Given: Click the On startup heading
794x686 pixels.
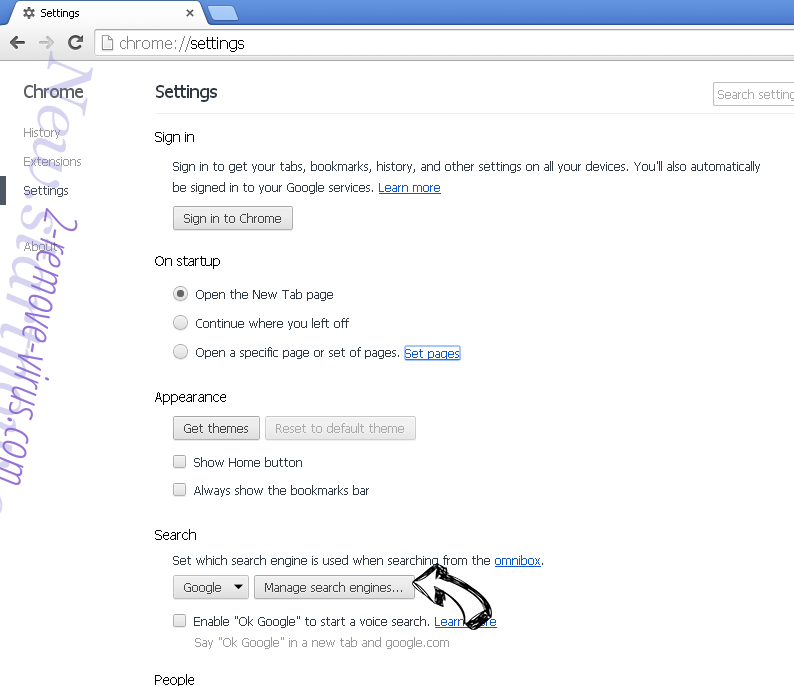Looking at the screenshot, I should click(187, 261).
